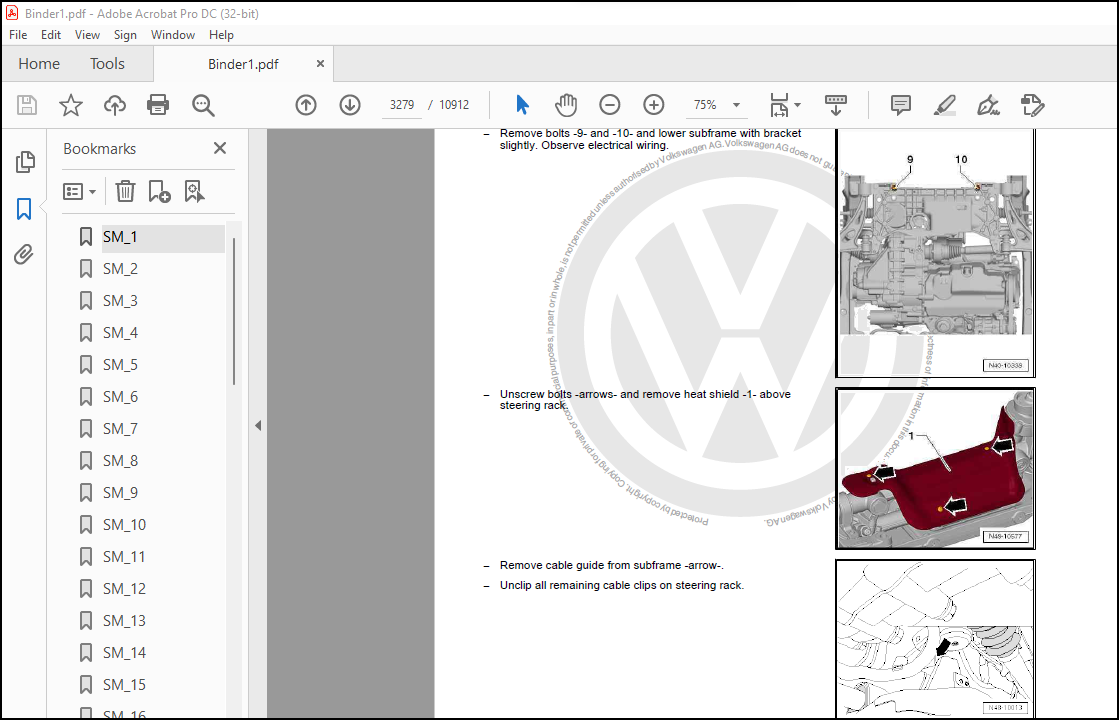
Task: Activate the Hand pan tool
Action: (x=566, y=105)
